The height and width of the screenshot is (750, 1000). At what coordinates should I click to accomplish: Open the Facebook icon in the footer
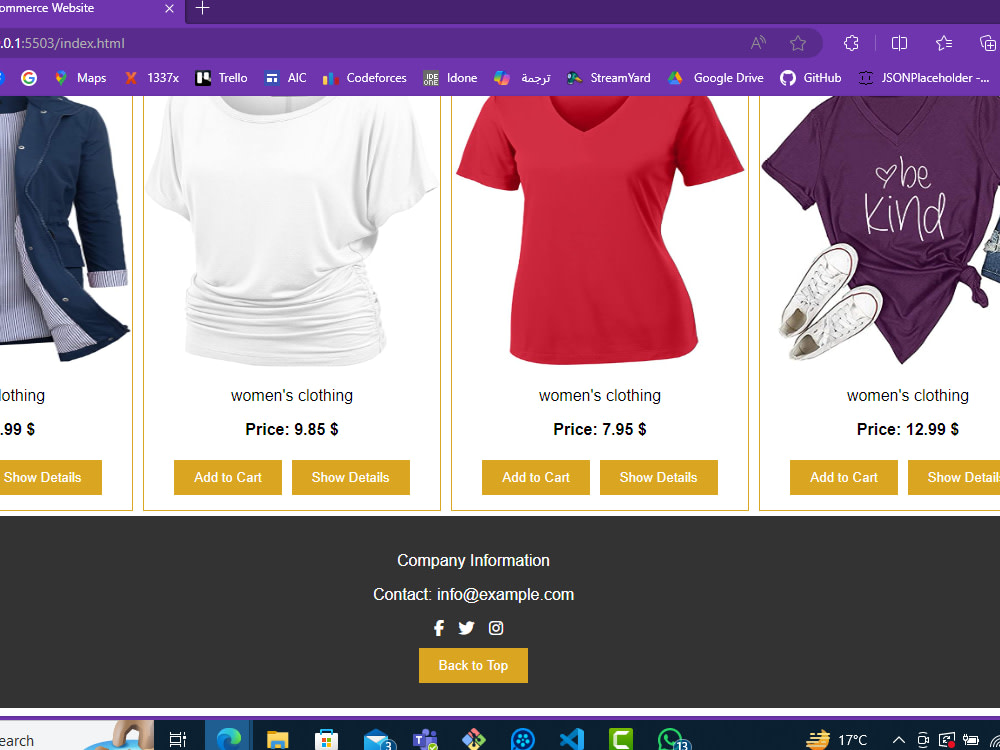click(438, 628)
